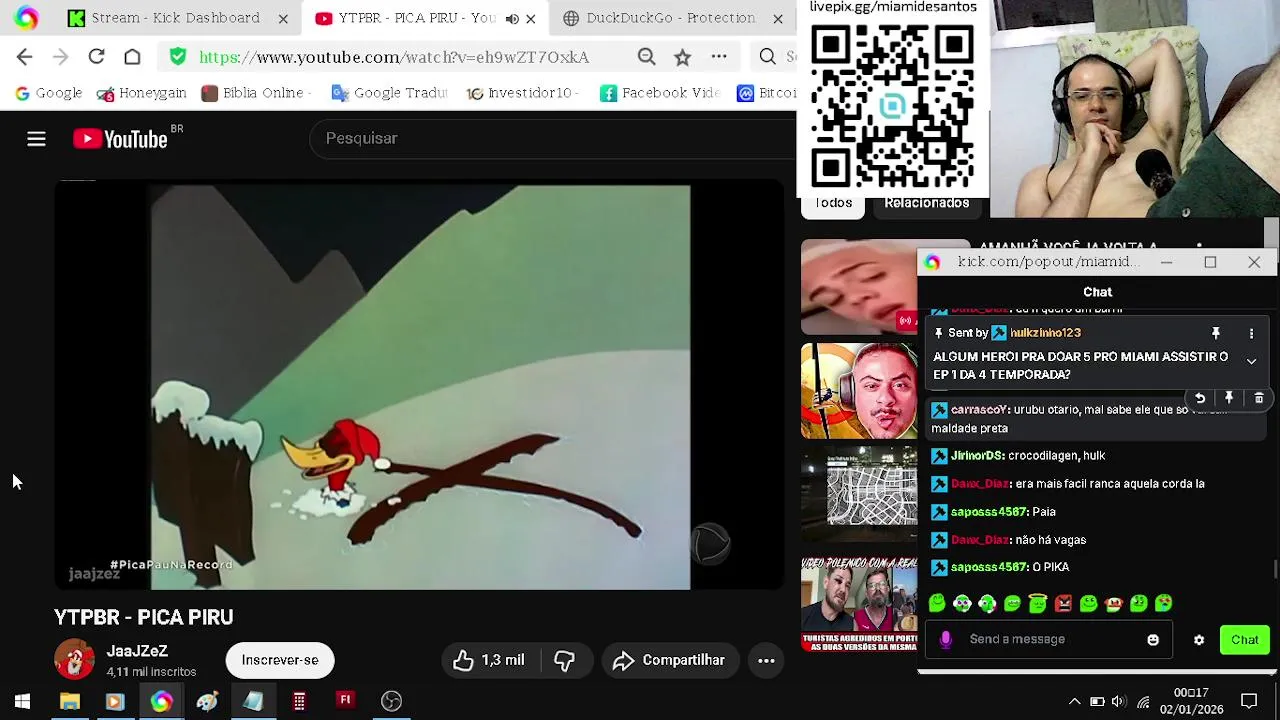Screen dimensions: 1280x720
Task: Click the address bar URL
Action: click(394, 57)
